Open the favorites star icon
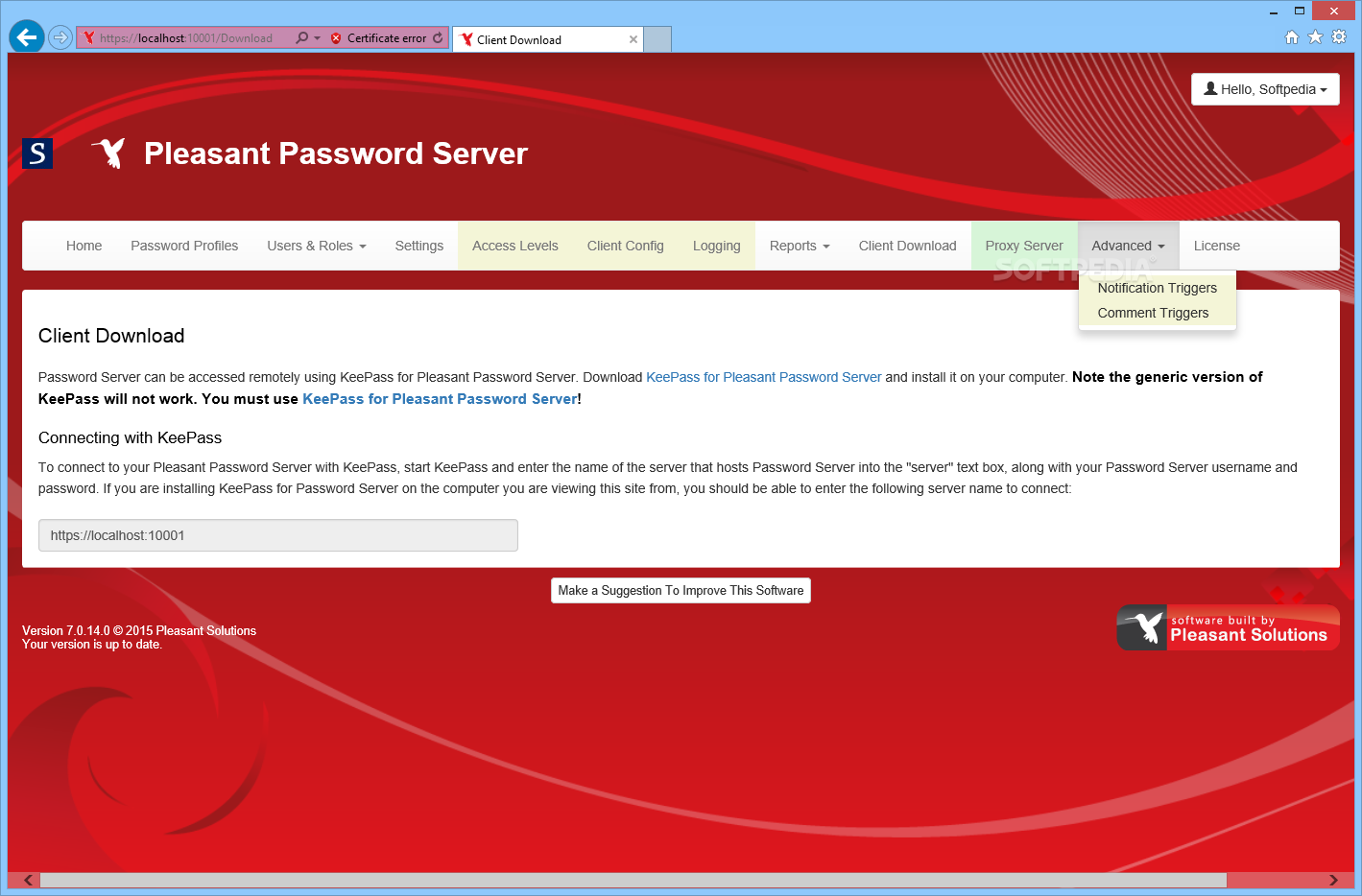This screenshot has width=1362, height=896. point(1315,37)
